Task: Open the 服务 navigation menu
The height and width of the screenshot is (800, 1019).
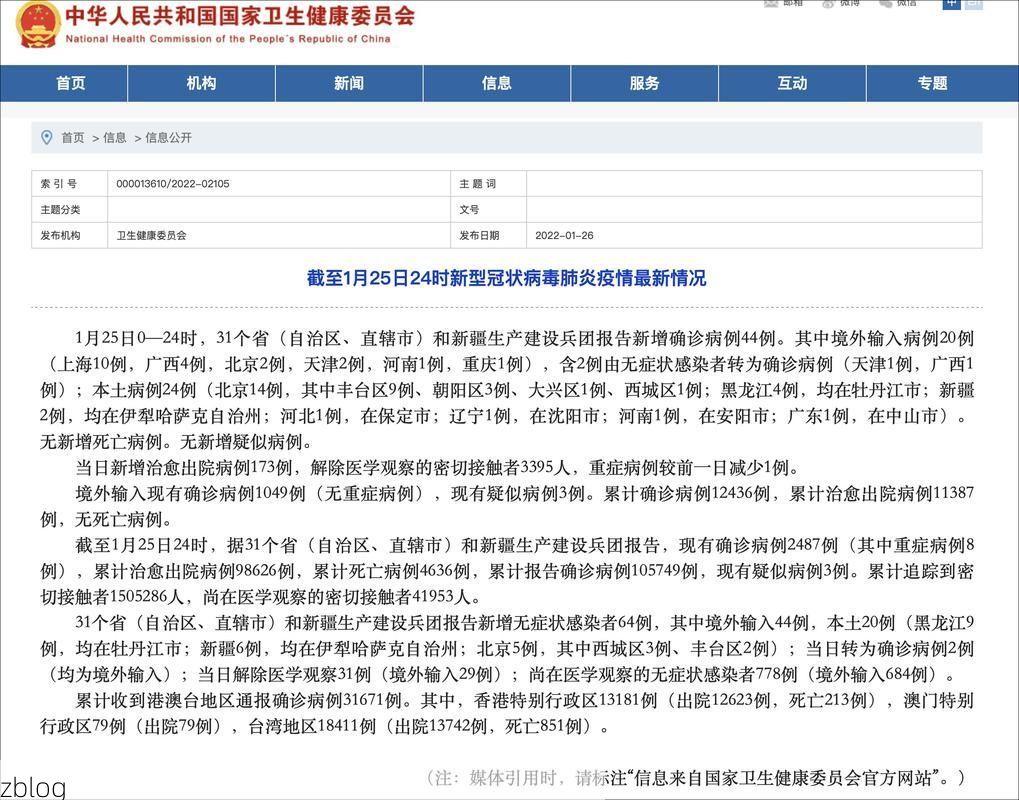Action: point(644,84)
